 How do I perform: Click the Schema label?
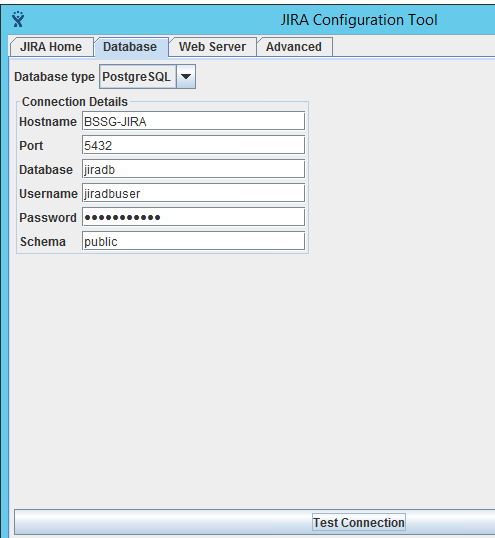click(x=43, y=242)
